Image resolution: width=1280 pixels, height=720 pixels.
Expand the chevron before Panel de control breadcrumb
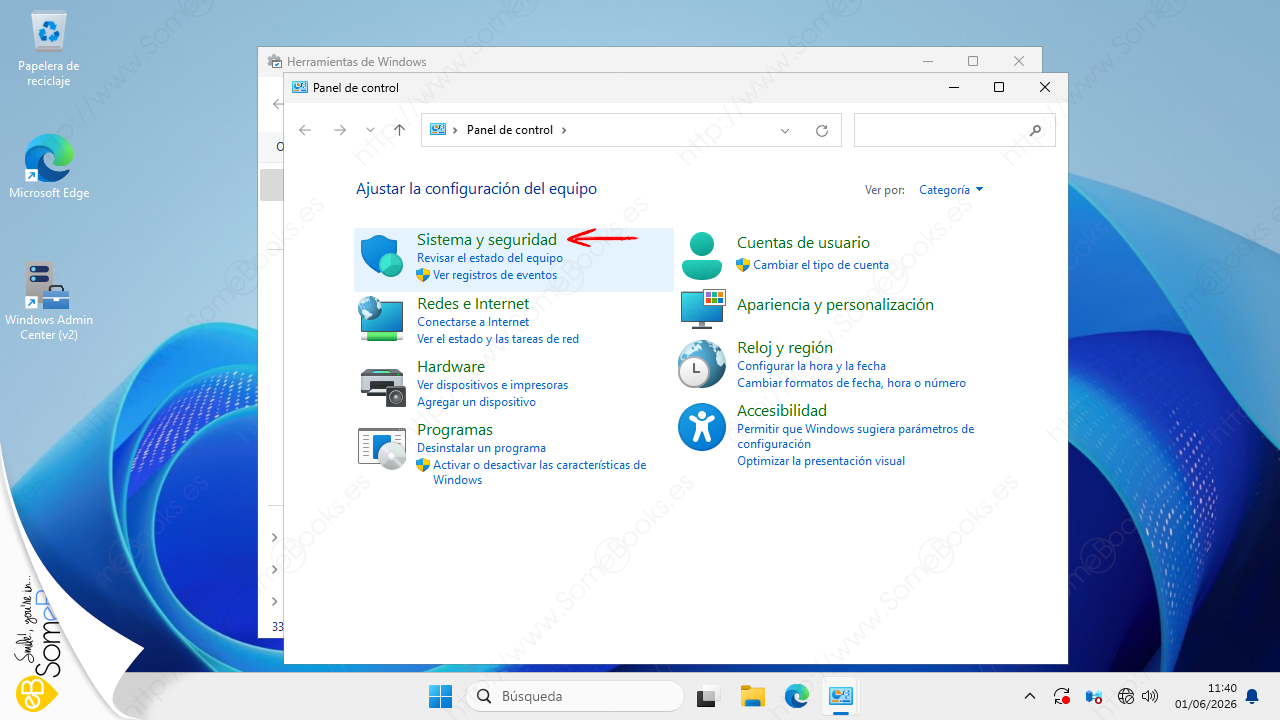click(x=456, y=130)
